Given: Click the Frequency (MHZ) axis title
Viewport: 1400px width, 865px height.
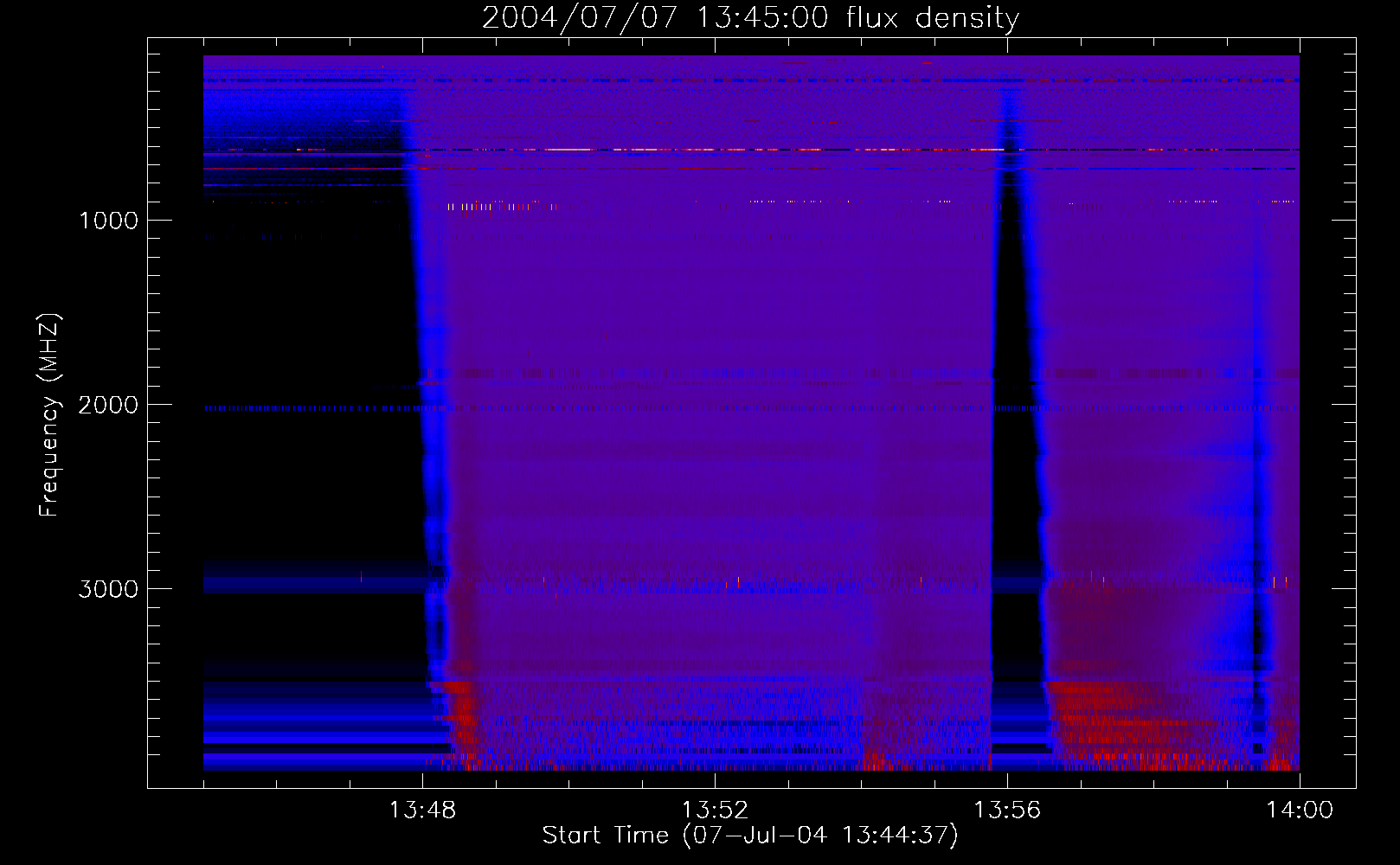Looking at the screenshot, I should point(49,415).
